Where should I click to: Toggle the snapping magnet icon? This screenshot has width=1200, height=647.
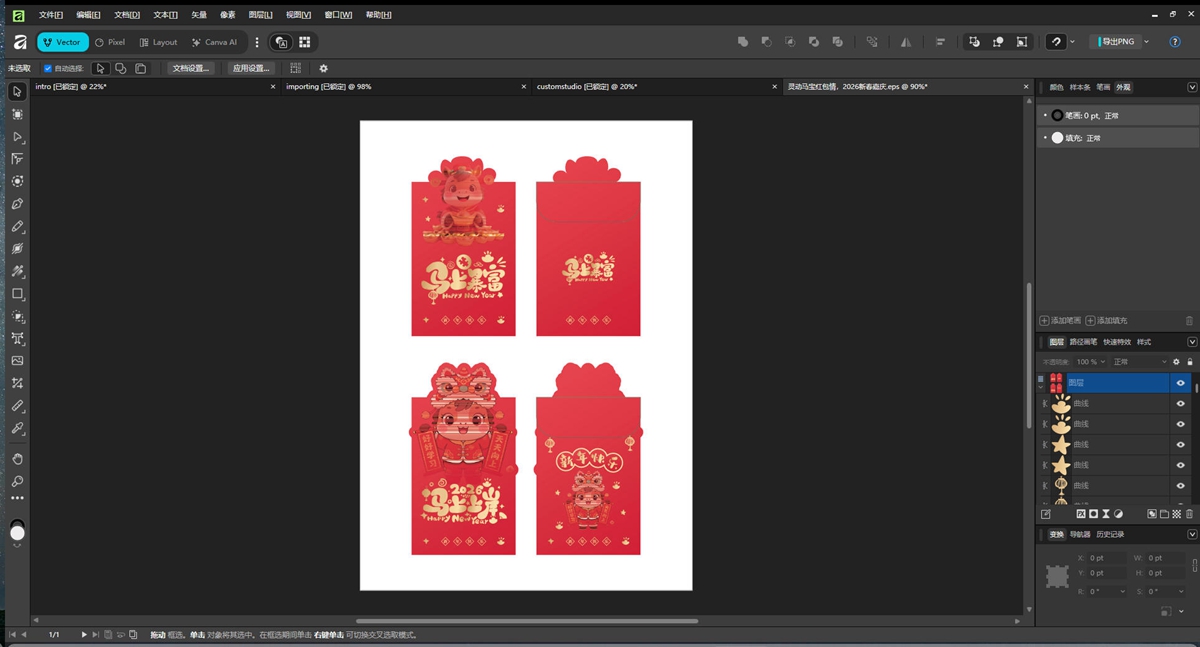coord(1056,42)
